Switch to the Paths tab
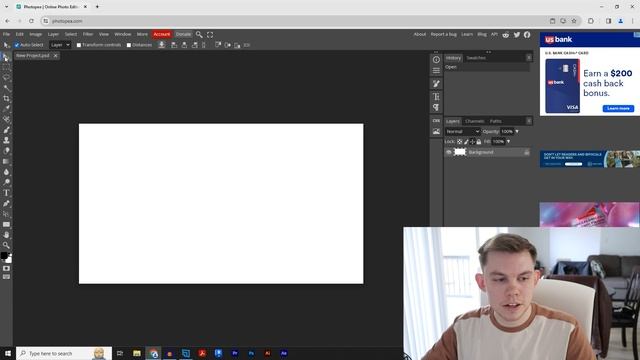 (x=496, y=121)
